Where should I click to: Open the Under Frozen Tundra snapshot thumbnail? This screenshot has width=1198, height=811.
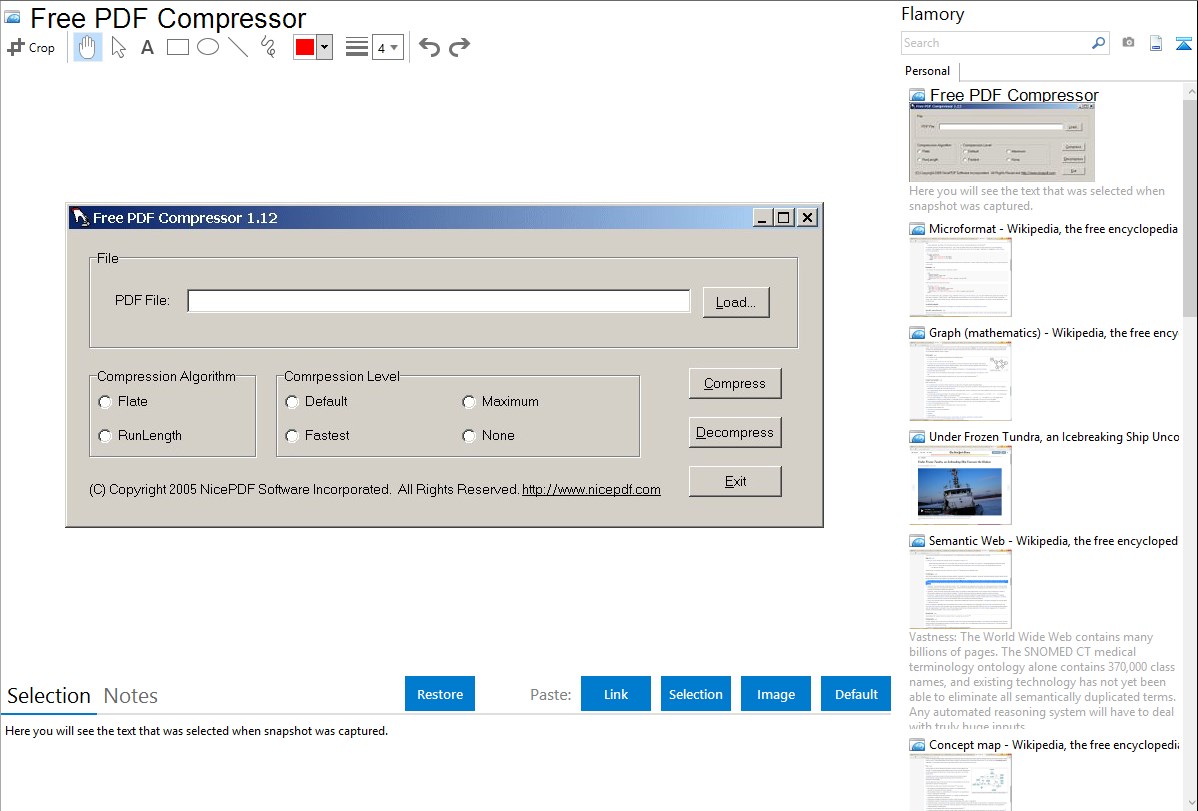coord(960,485)
